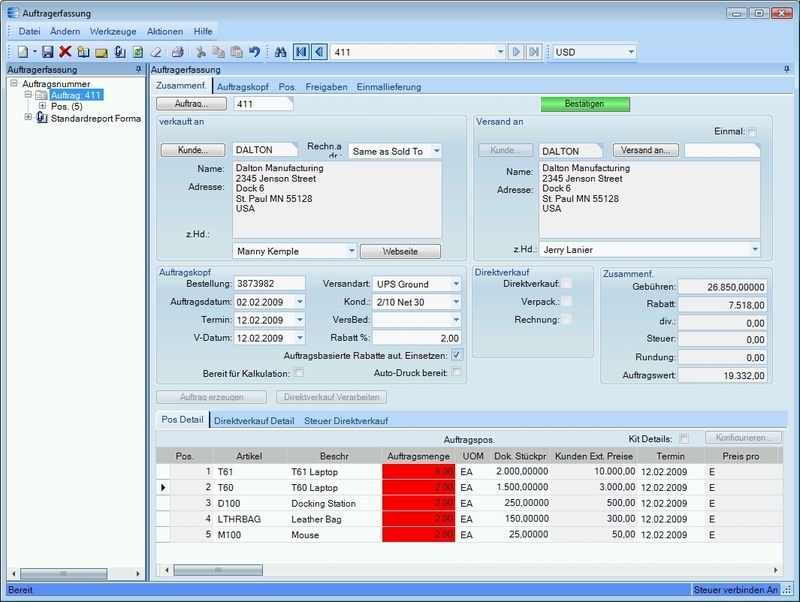Click the binoculars search icon

click(281, 52)
